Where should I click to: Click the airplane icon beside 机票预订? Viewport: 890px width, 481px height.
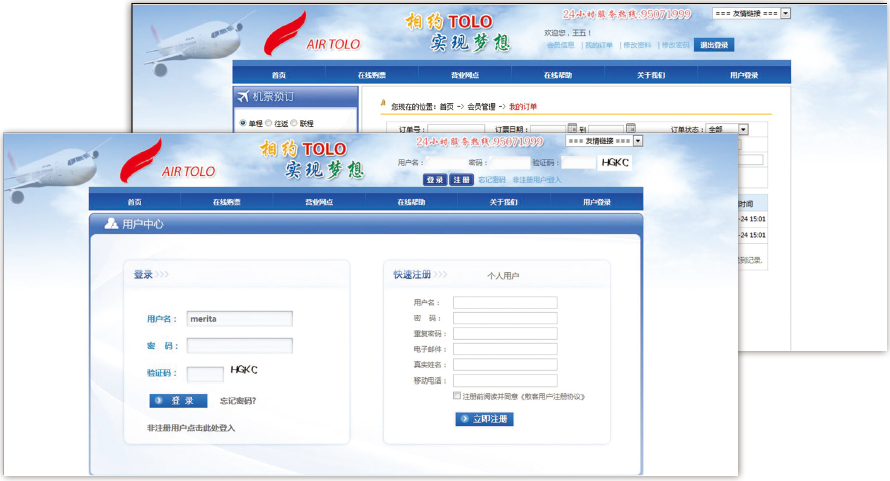coord(243,97)
